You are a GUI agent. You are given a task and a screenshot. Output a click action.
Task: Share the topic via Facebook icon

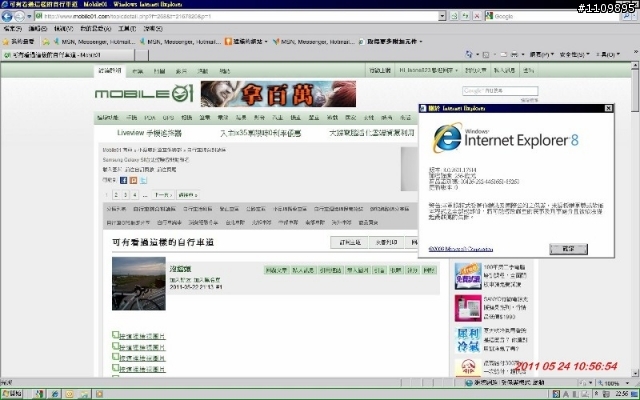coord(124,180)
